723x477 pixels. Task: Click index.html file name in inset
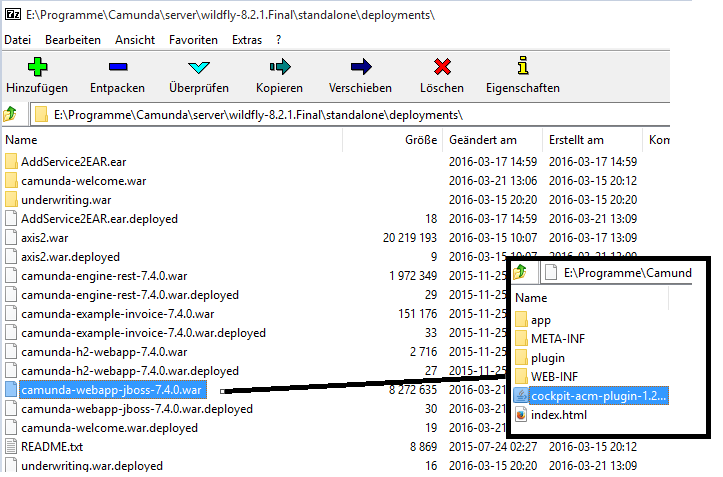coord(559,415)
